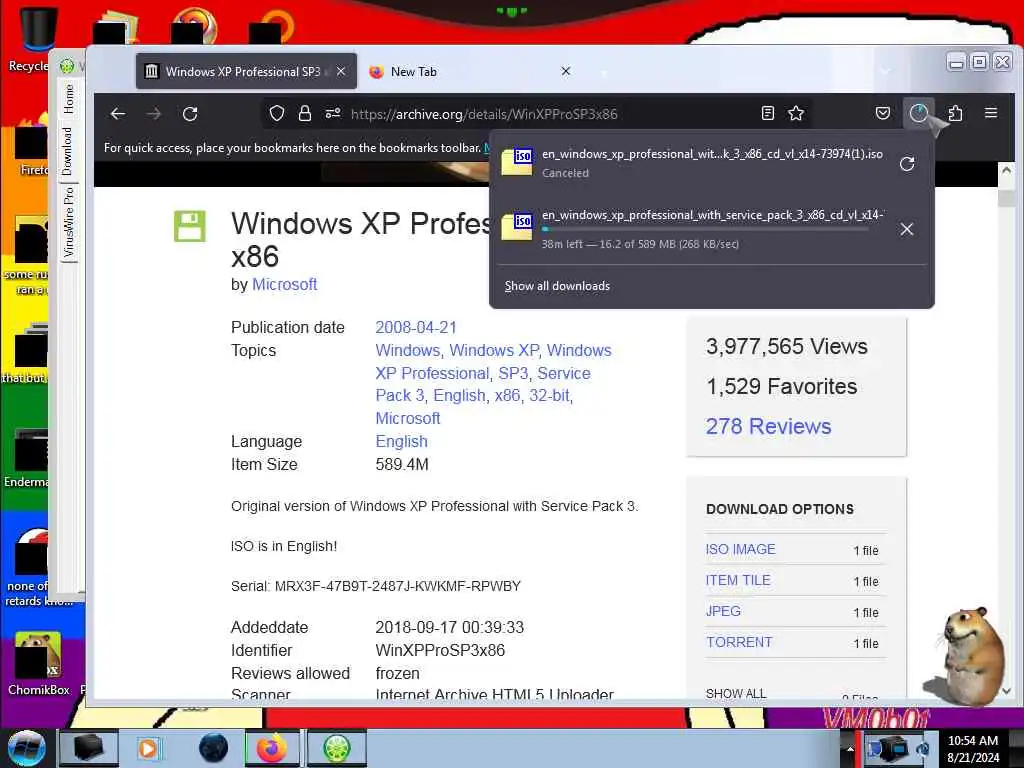Download the ISO IMAGE option
The image size is (1024, 768).
tap(740, 549)
